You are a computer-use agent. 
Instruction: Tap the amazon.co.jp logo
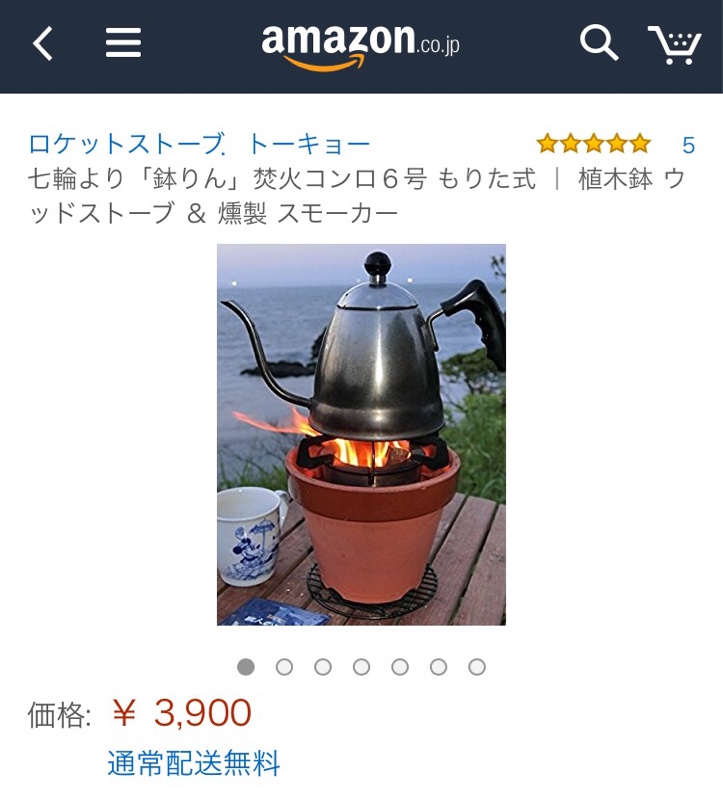pyautogui.click(x=360, y=47)
